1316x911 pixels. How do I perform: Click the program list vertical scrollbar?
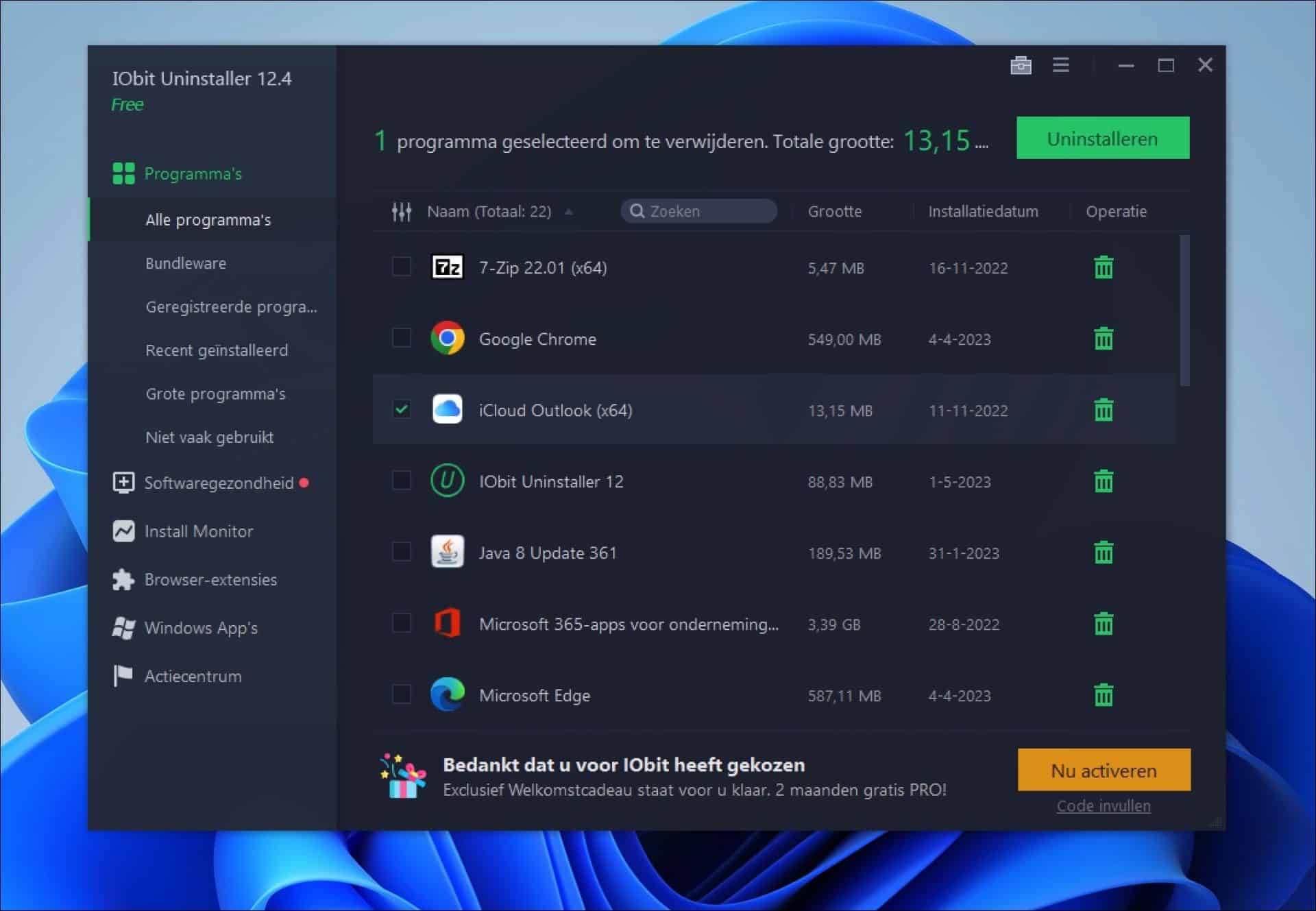pos(1184,310)
